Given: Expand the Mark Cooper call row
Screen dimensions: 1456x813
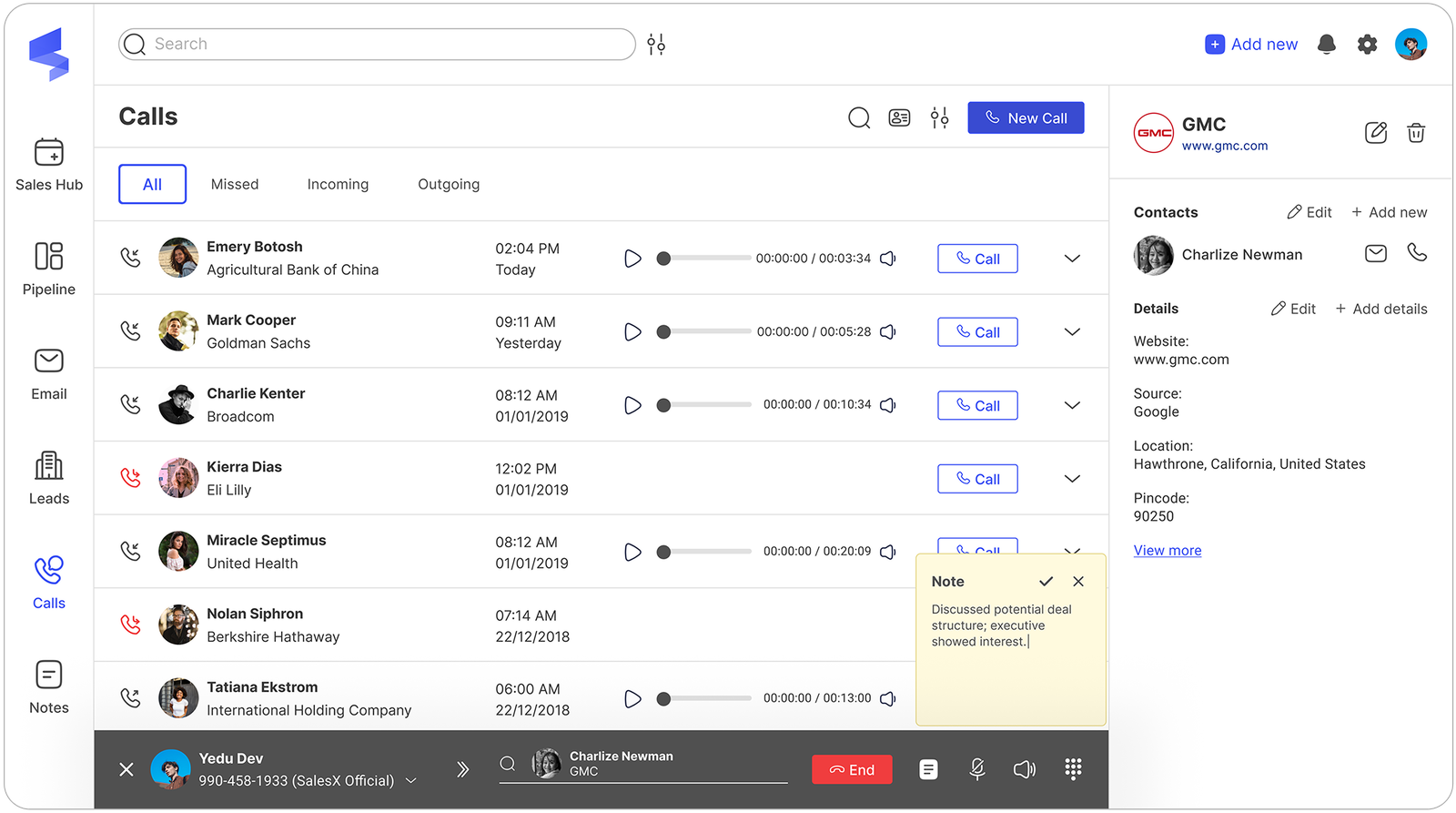Looking at the screenshot, I should pos(1072,332).
